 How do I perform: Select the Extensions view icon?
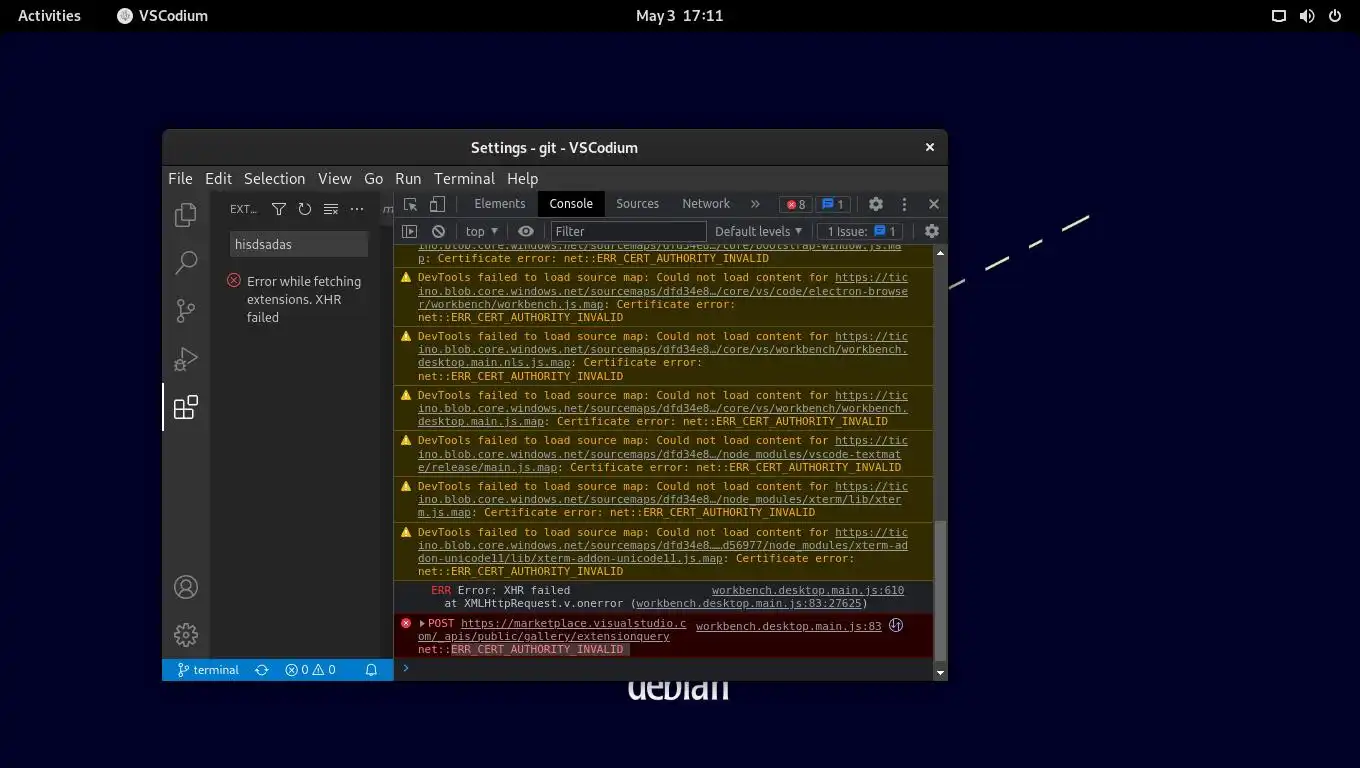[x=185, y=407]
